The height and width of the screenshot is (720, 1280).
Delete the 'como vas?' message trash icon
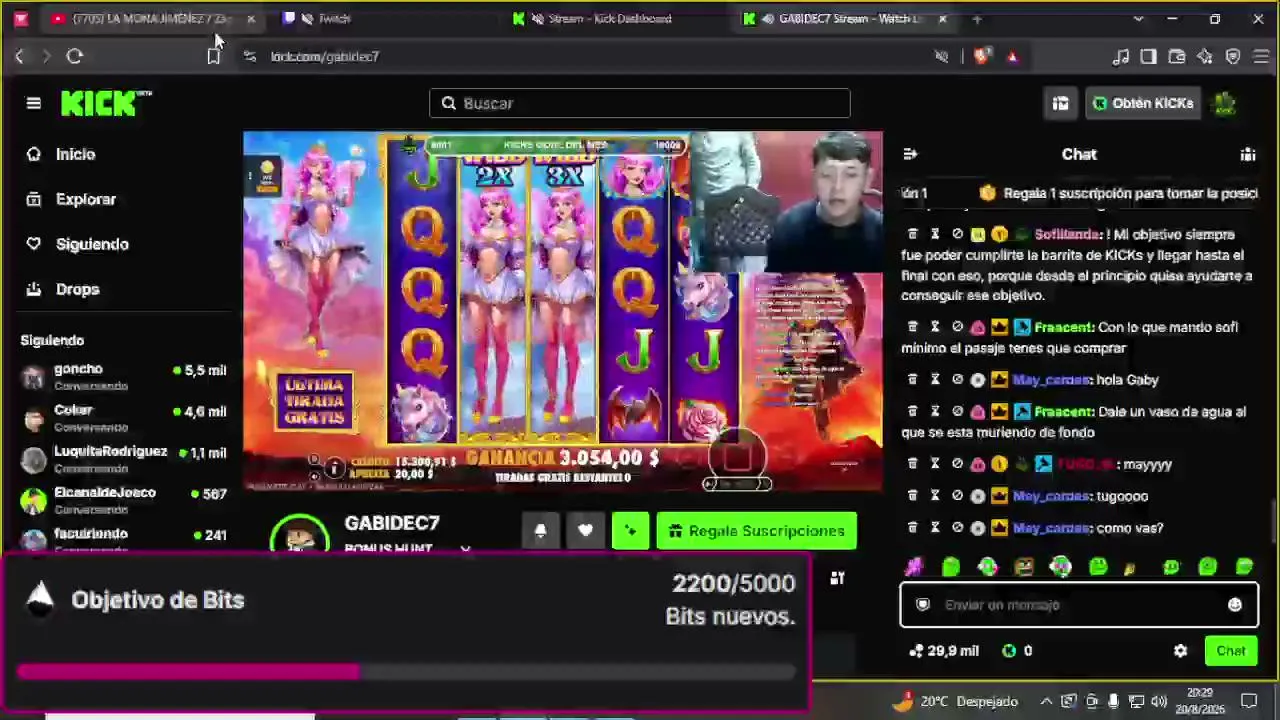(912, 528)
